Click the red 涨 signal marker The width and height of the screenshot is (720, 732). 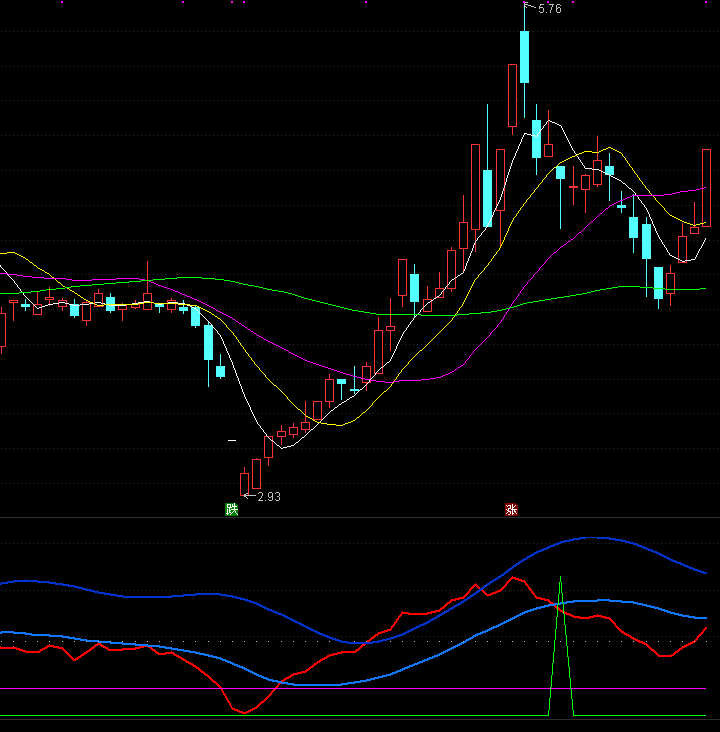(511, 509)
